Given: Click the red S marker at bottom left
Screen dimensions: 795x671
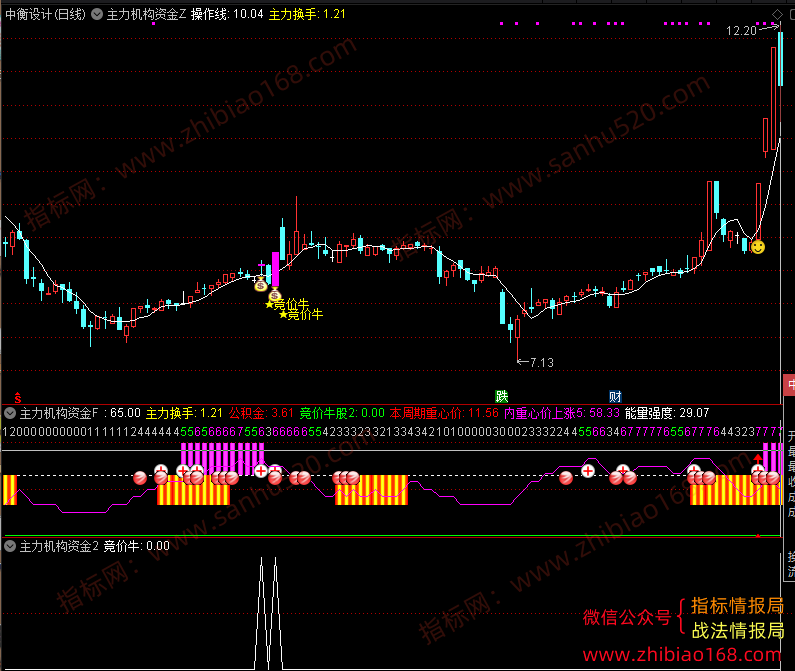Looking at the screenshot, I should [x=18, y=398].
